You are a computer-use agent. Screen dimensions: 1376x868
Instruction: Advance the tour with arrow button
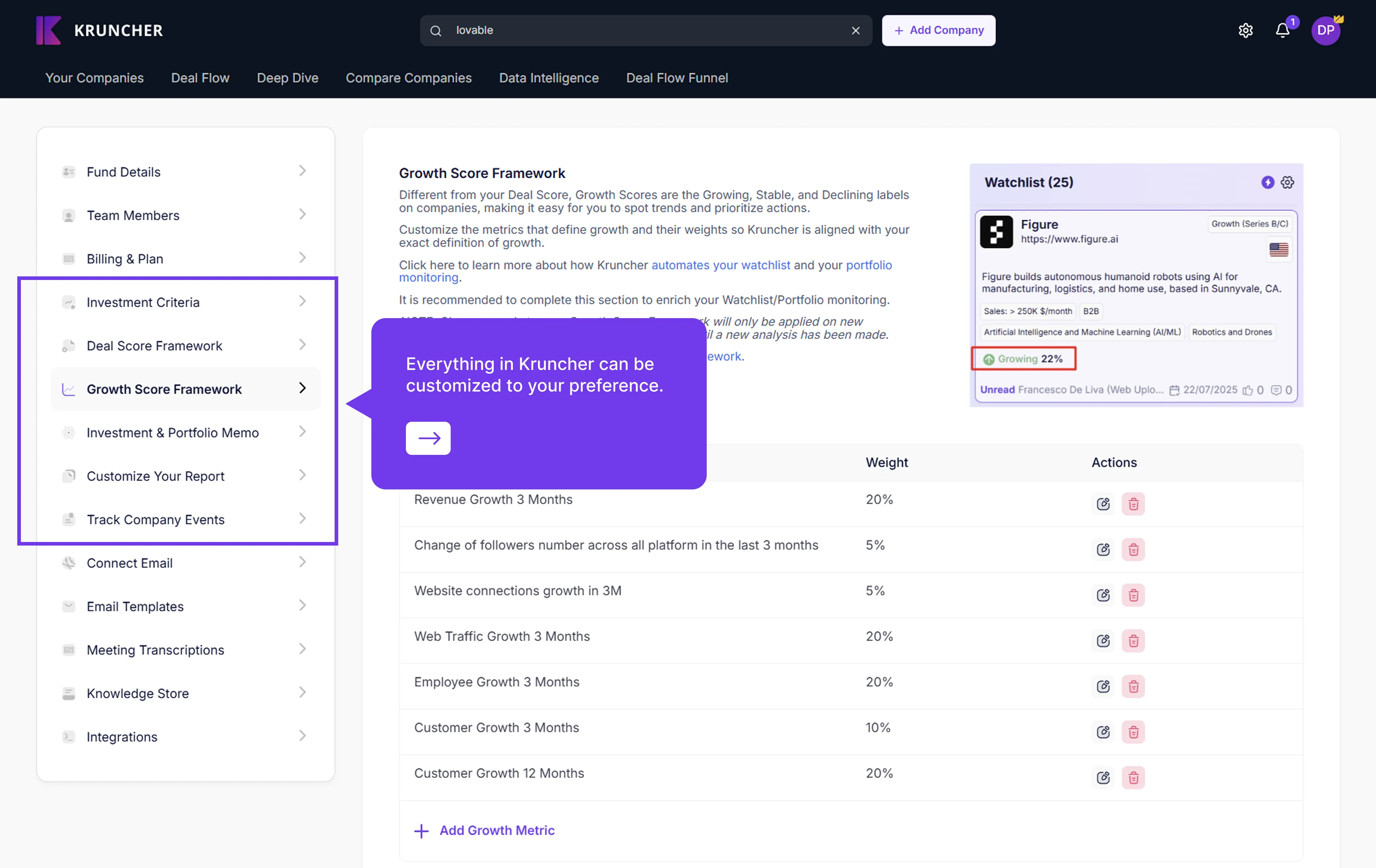(x=428, y=438)
